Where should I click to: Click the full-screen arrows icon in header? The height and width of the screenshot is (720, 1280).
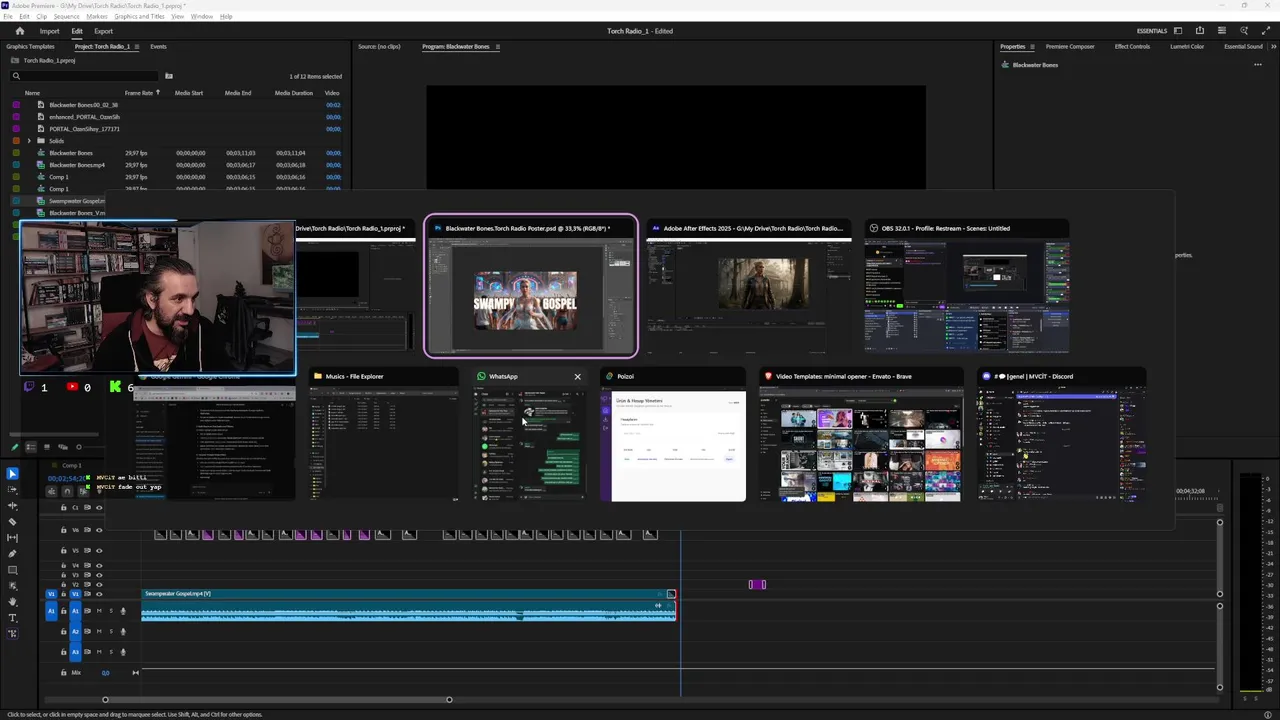pos(1266,31)
